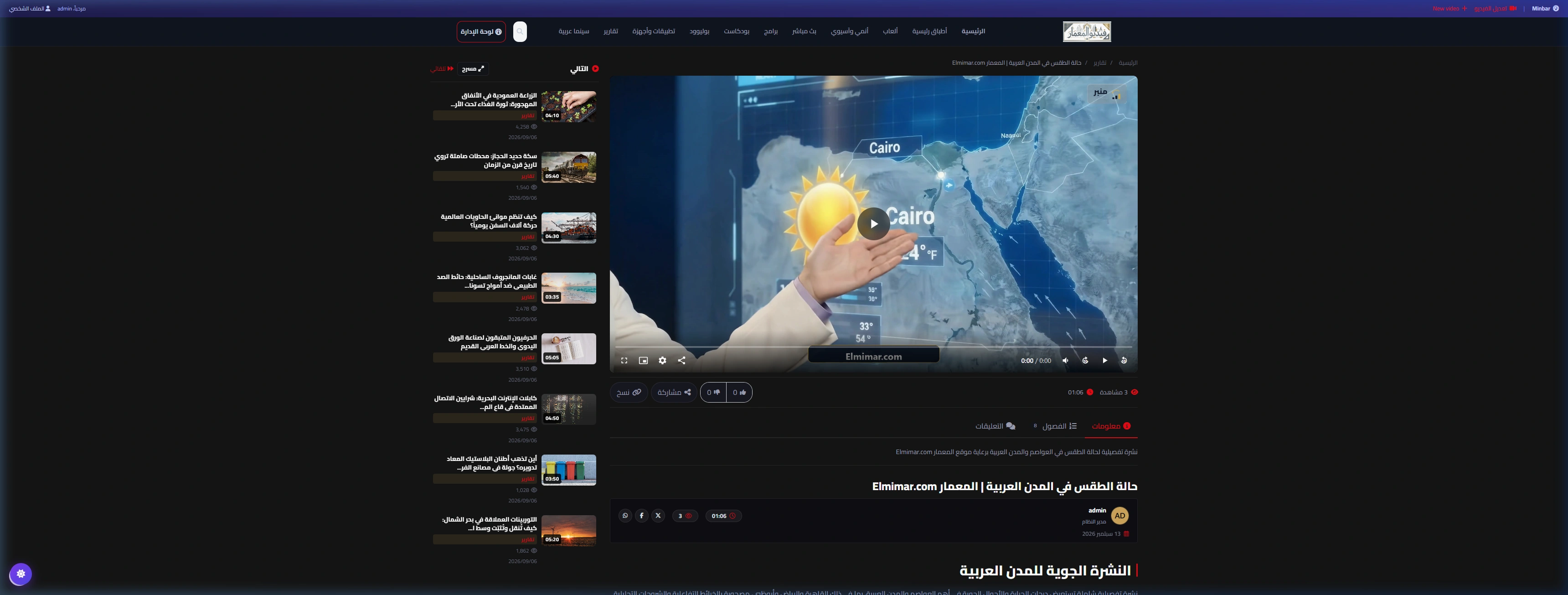Click تقارير in the breadcrumb
The height and width of the screenshot is (595, 1568).
coord(1100,63)
